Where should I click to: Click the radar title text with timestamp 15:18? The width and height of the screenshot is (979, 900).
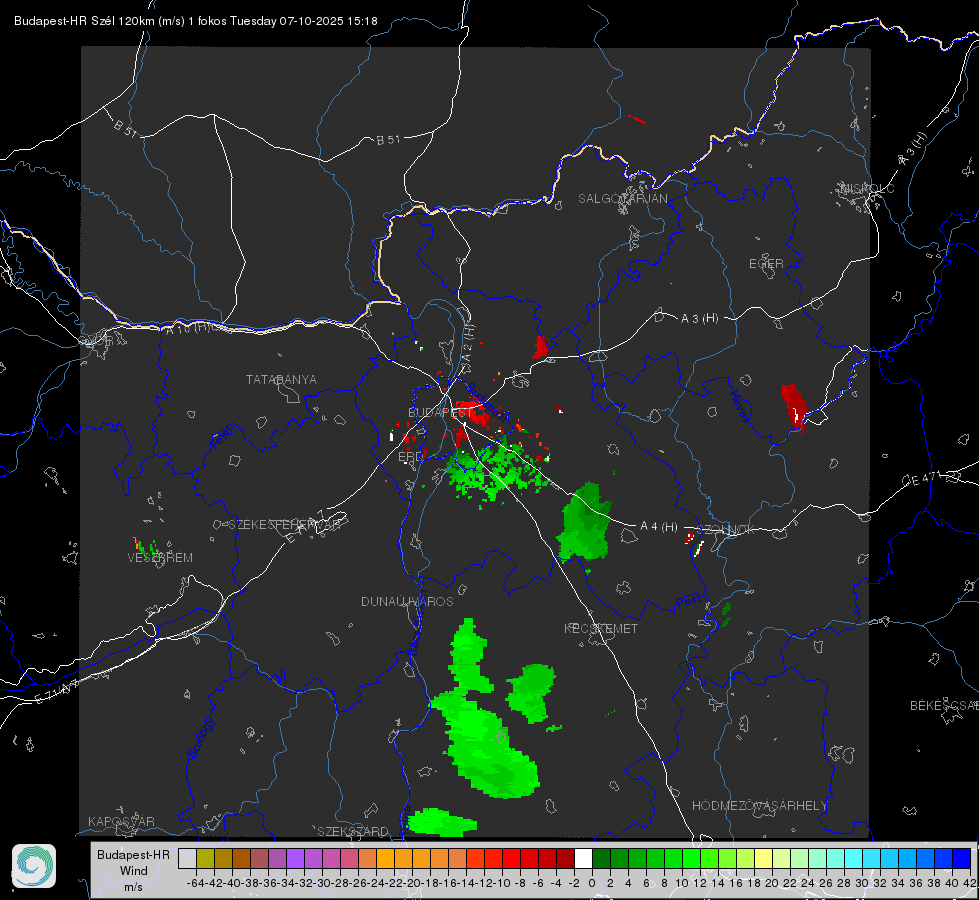point(195,21)
